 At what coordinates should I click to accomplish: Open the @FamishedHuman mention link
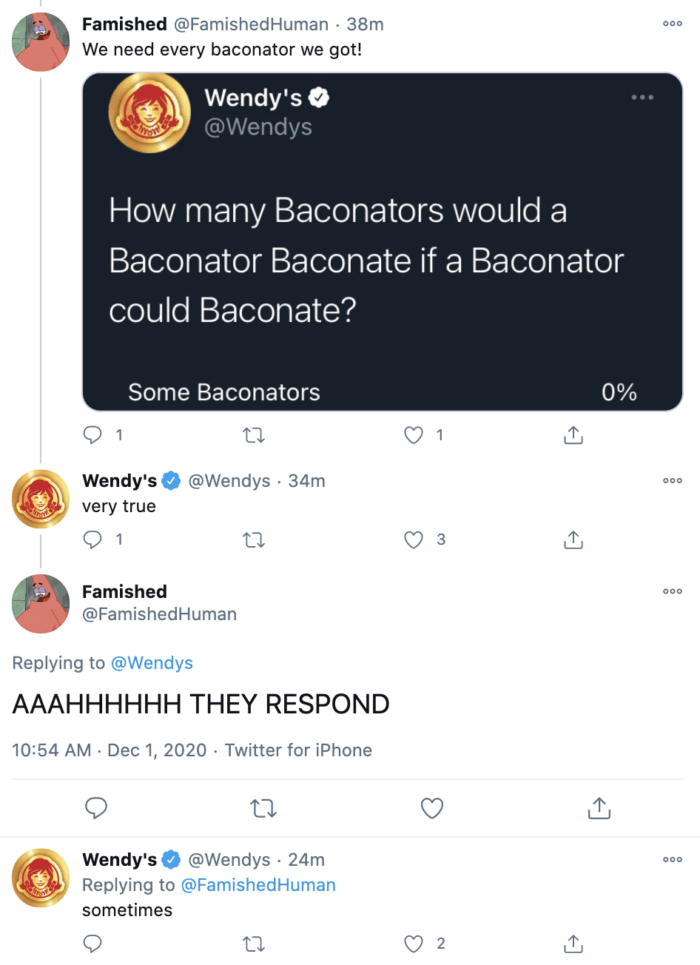(258, 885)
